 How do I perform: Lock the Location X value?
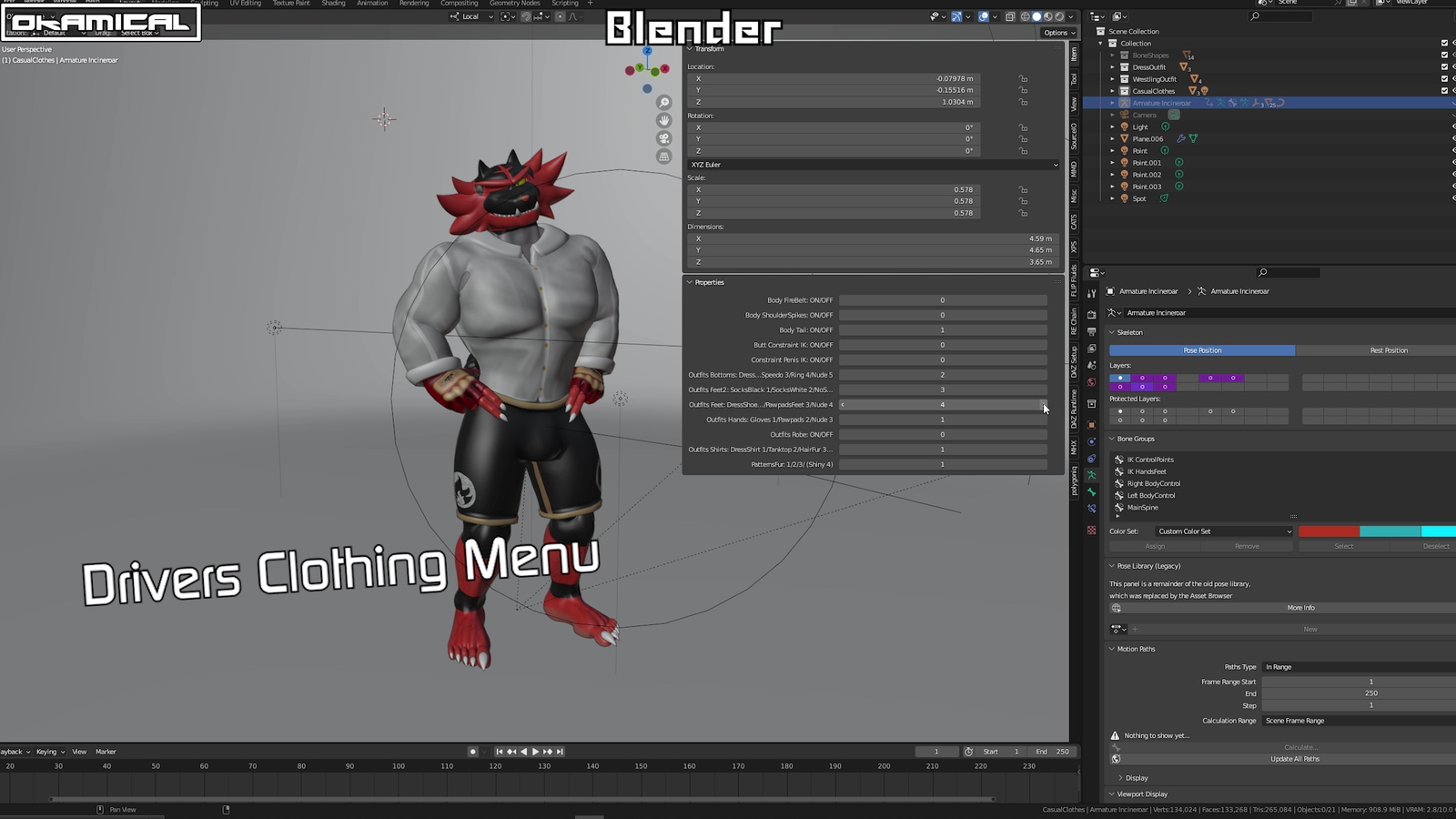pos(1024,79)
